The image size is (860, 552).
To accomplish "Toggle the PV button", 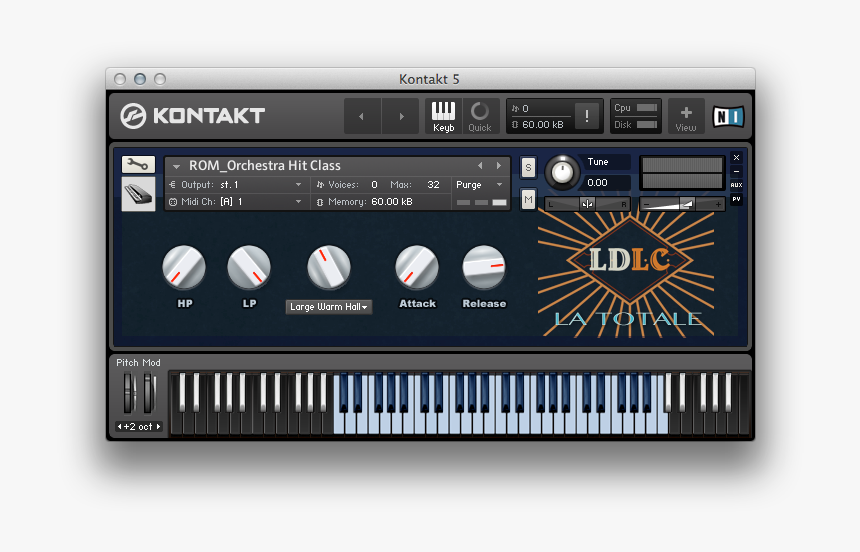I will (x=737, y=199).
